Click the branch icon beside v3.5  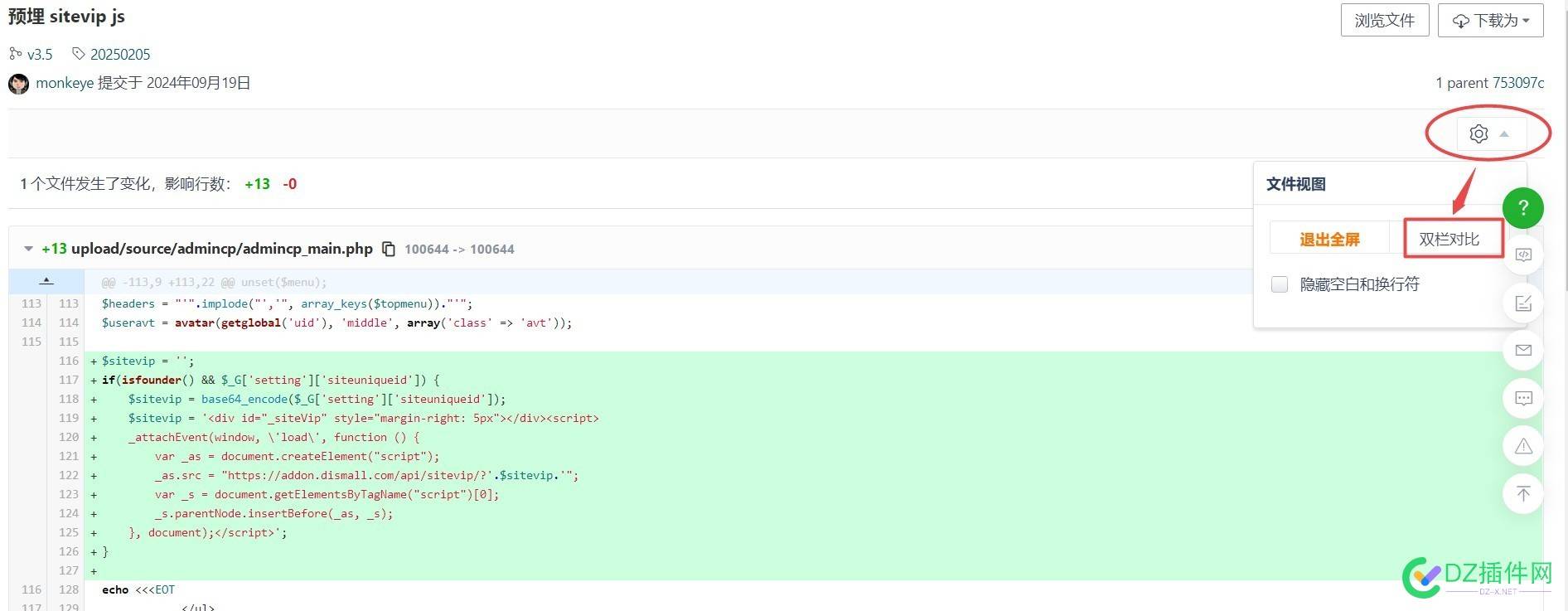point(15,54)
